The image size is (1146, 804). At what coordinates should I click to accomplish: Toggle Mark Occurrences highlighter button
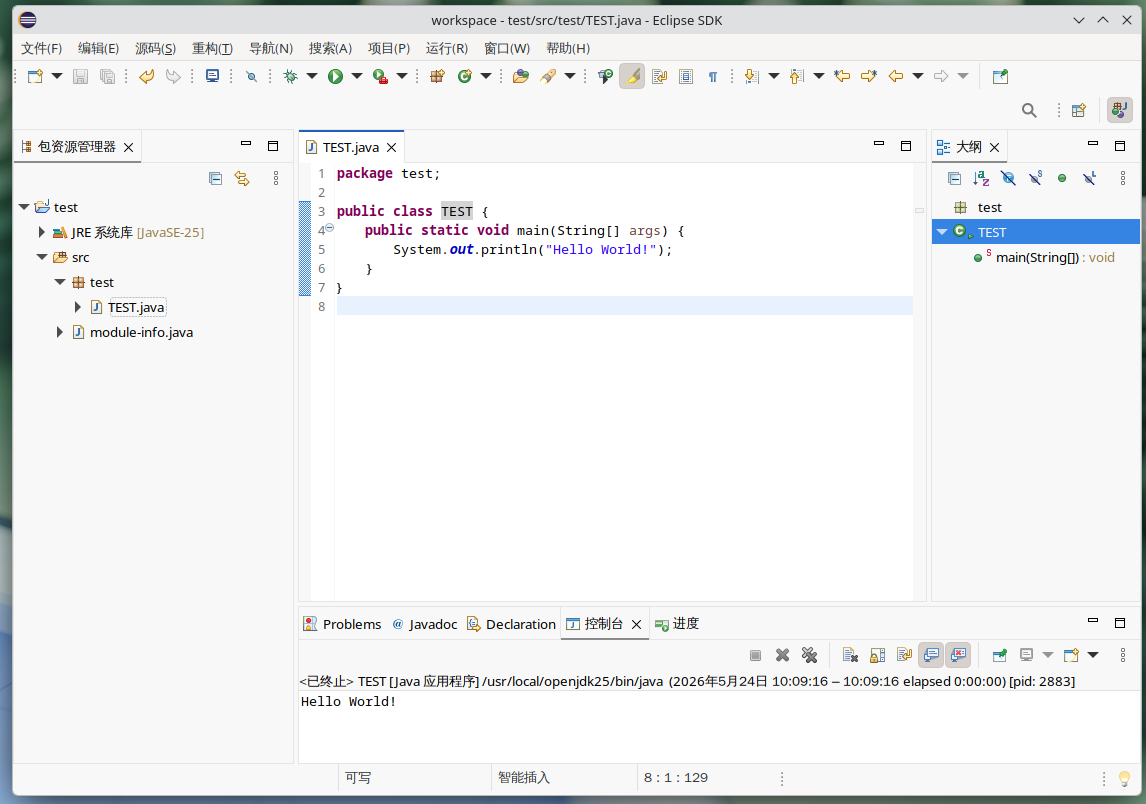[632, 76]
